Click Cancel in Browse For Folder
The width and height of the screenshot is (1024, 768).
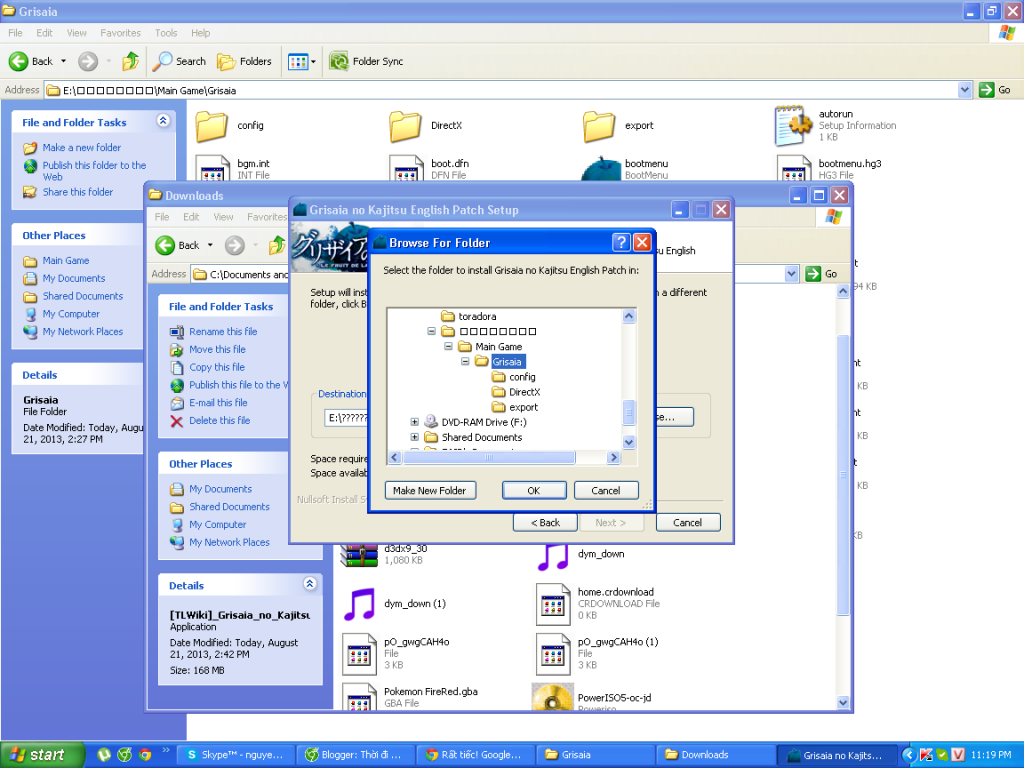(606, 490)
